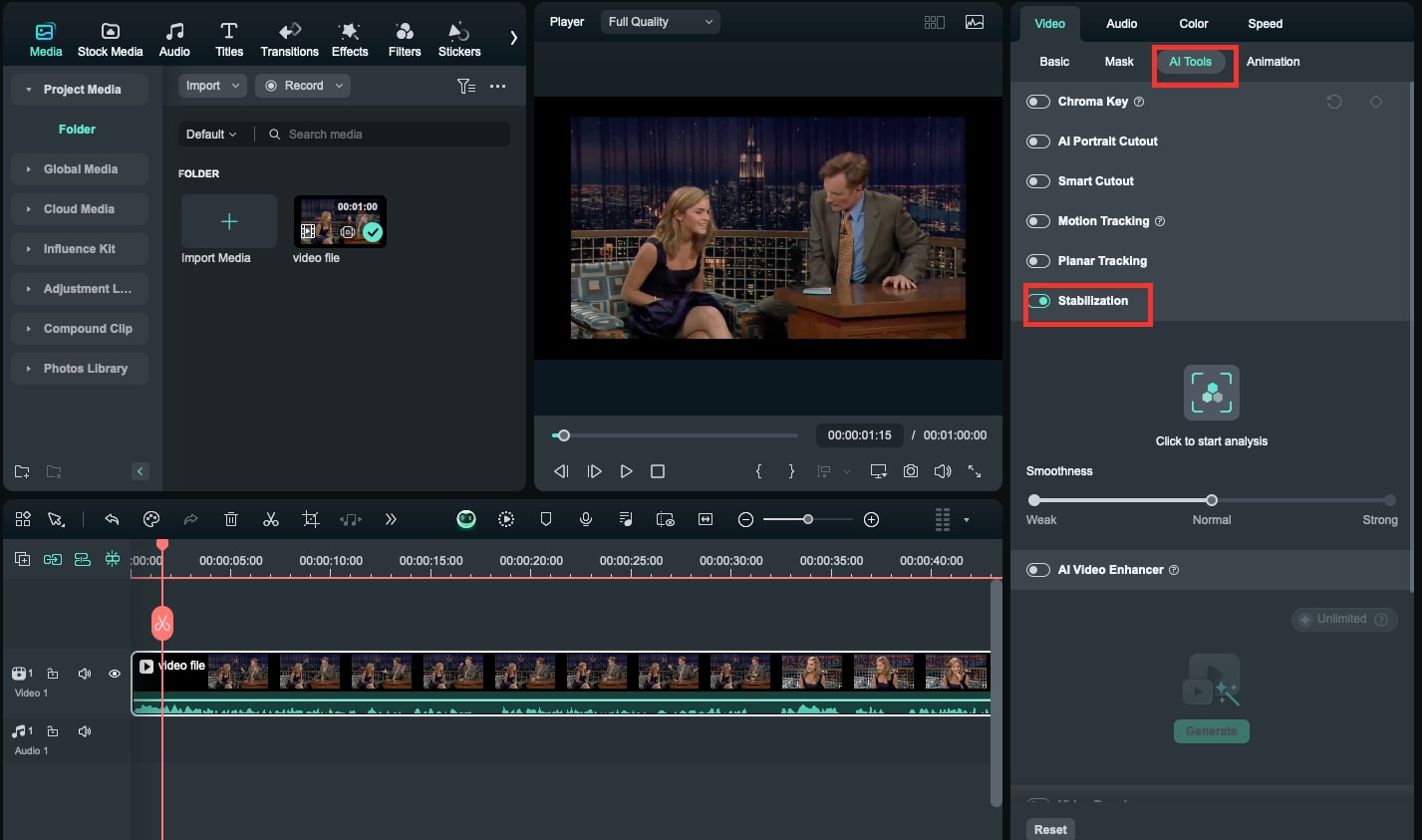This screenshot has width=1422, height=840.
Task: Click the crop tool icon in timeline toolbar
Action: (x=311, y=519)
